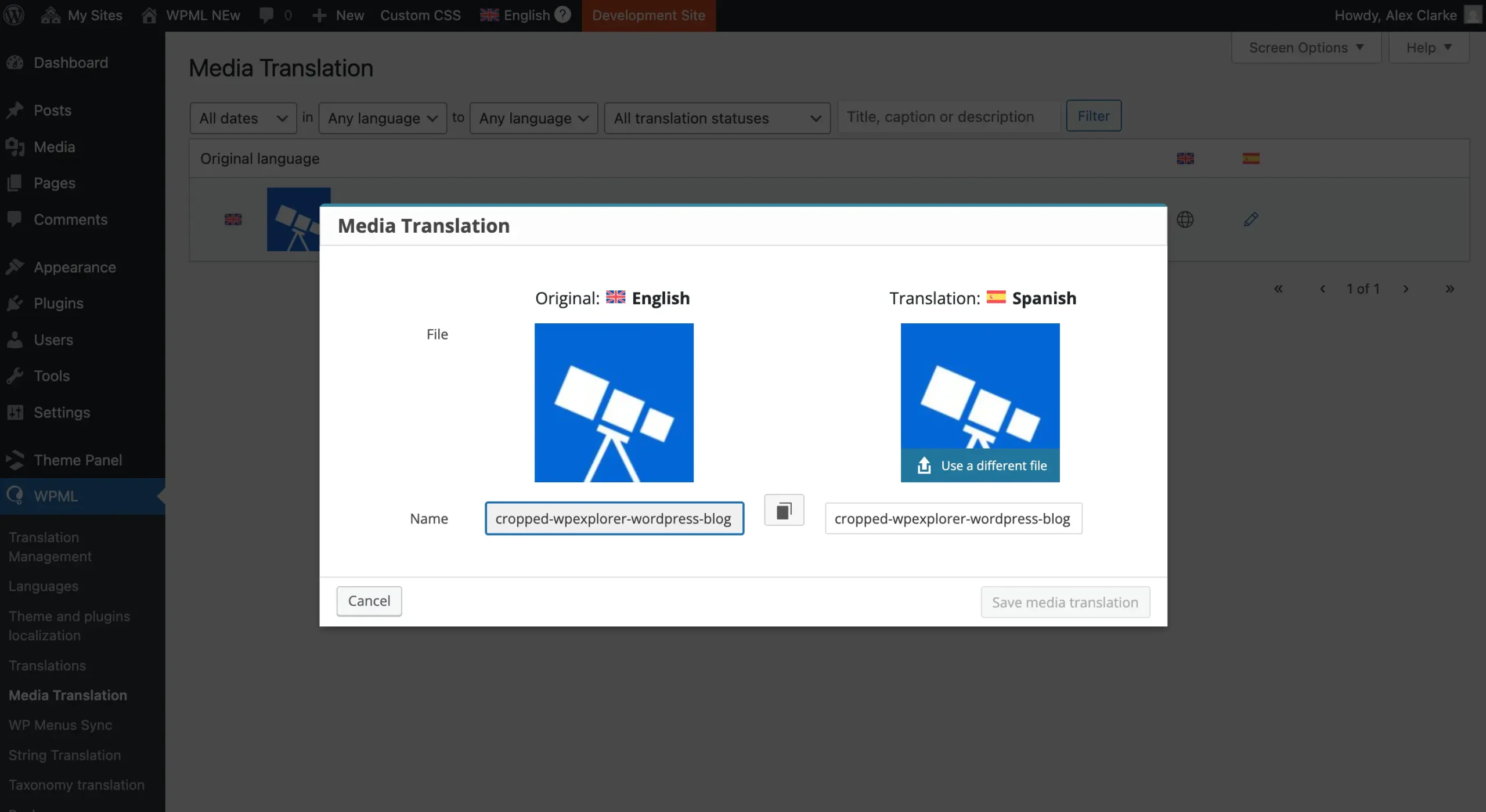Click the telescope thumbnail in media table
This screenshot has width=1486, height=812.
(294, 219)
